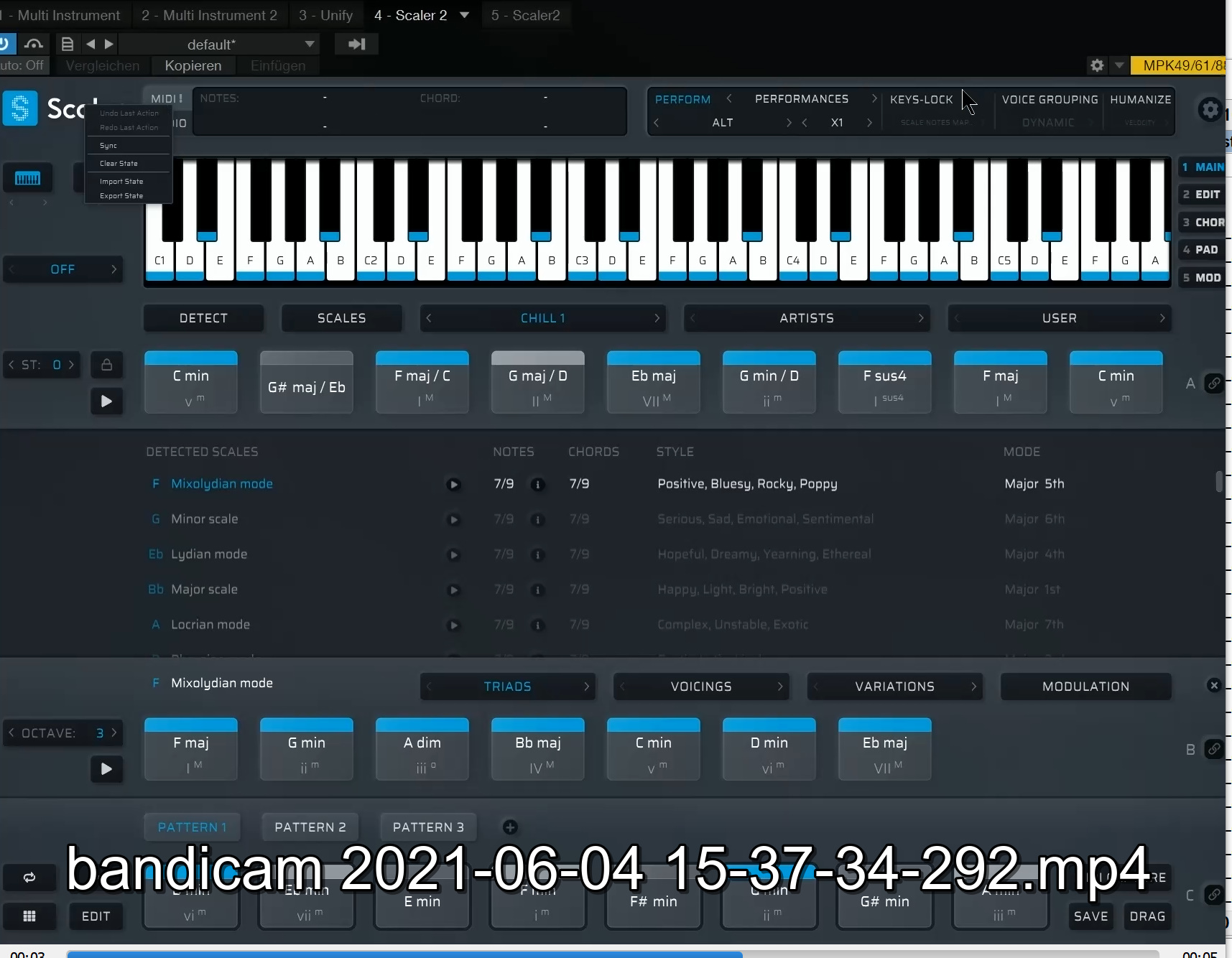
Task: Add a new pattern
Action: tap(510, 827)
